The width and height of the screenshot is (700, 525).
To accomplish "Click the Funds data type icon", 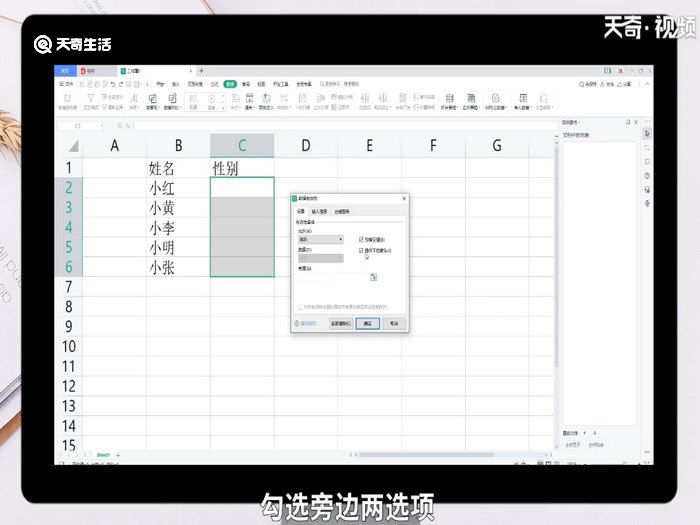I will 212,98.
